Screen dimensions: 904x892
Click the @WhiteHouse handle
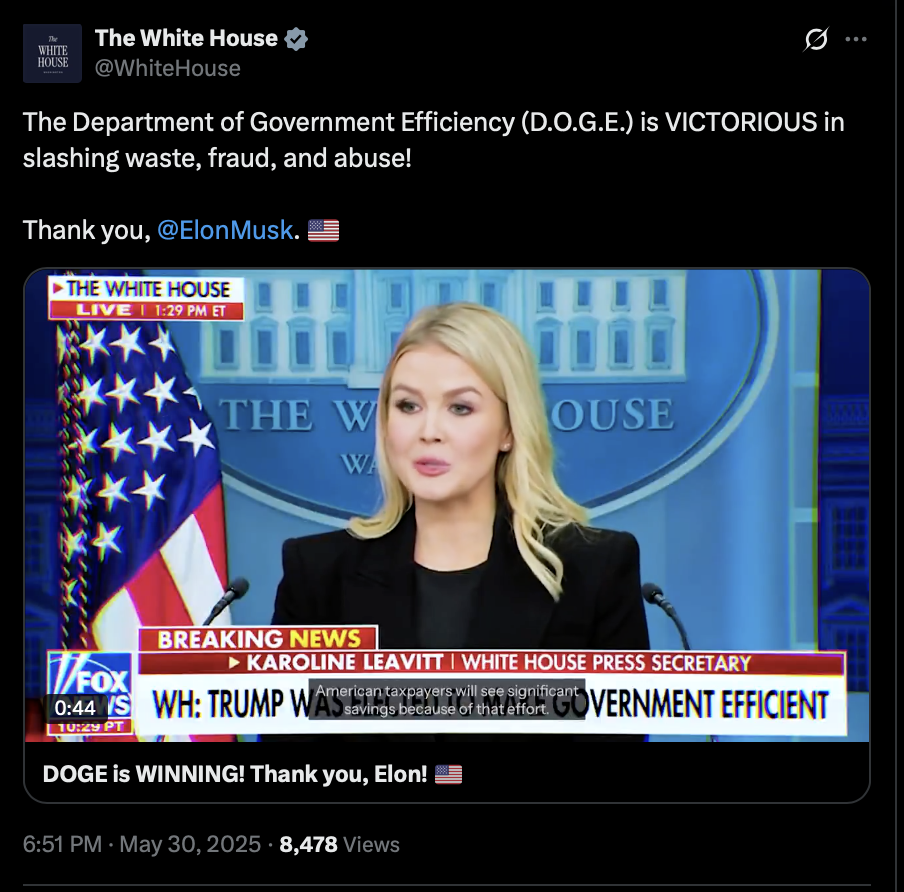[x=167, y=68]
